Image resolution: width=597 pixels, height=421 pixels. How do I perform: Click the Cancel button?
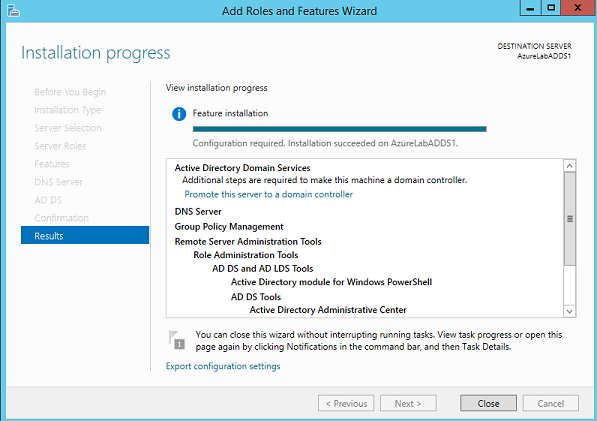coord(551,403)
